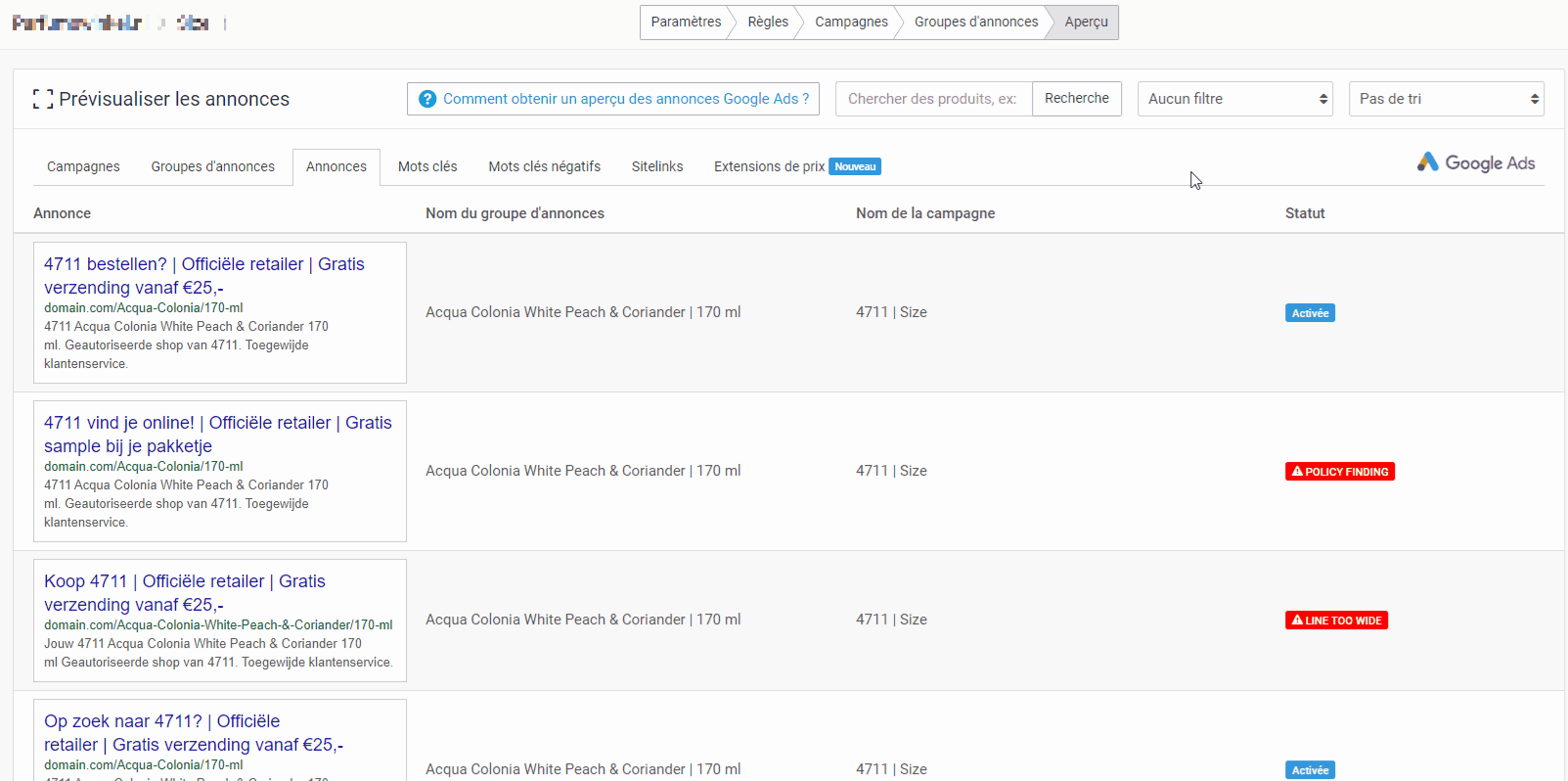
Task: Click the Statut column header
Action: (1305, 213)
